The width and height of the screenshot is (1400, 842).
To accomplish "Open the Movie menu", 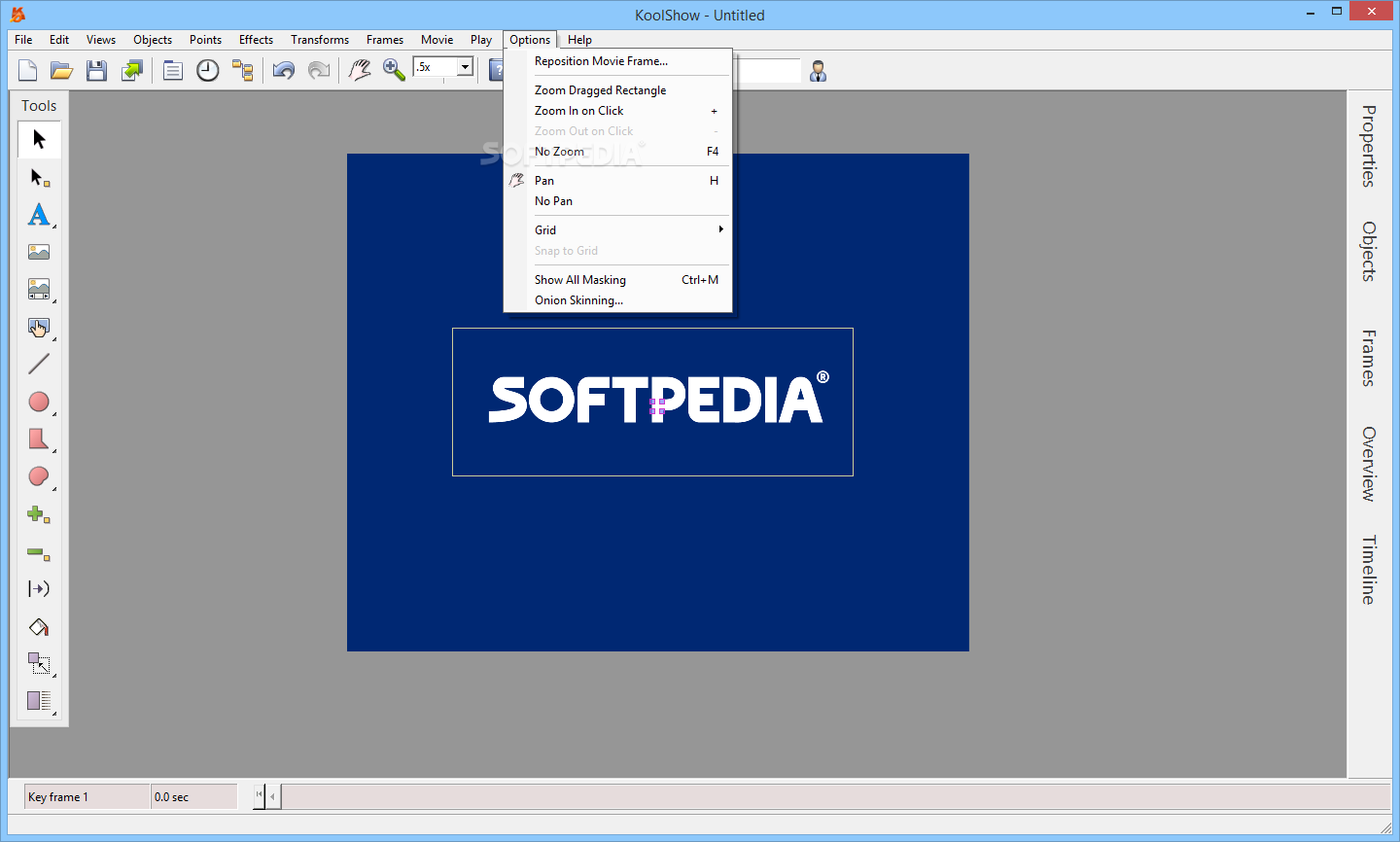I will 437,40.
